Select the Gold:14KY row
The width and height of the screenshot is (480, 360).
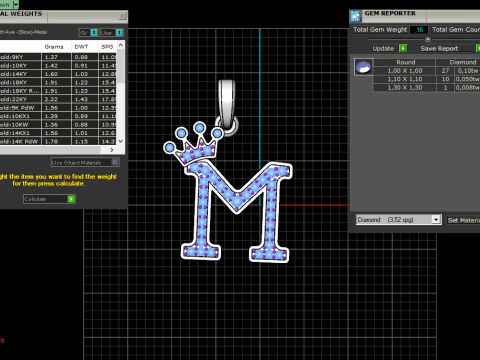click(58, 74)
